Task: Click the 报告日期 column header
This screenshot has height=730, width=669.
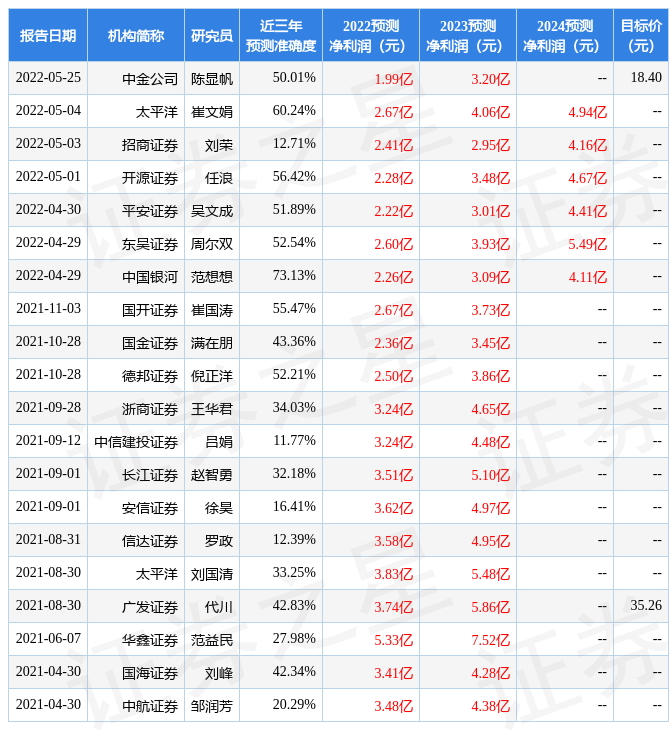Action: 48,35
